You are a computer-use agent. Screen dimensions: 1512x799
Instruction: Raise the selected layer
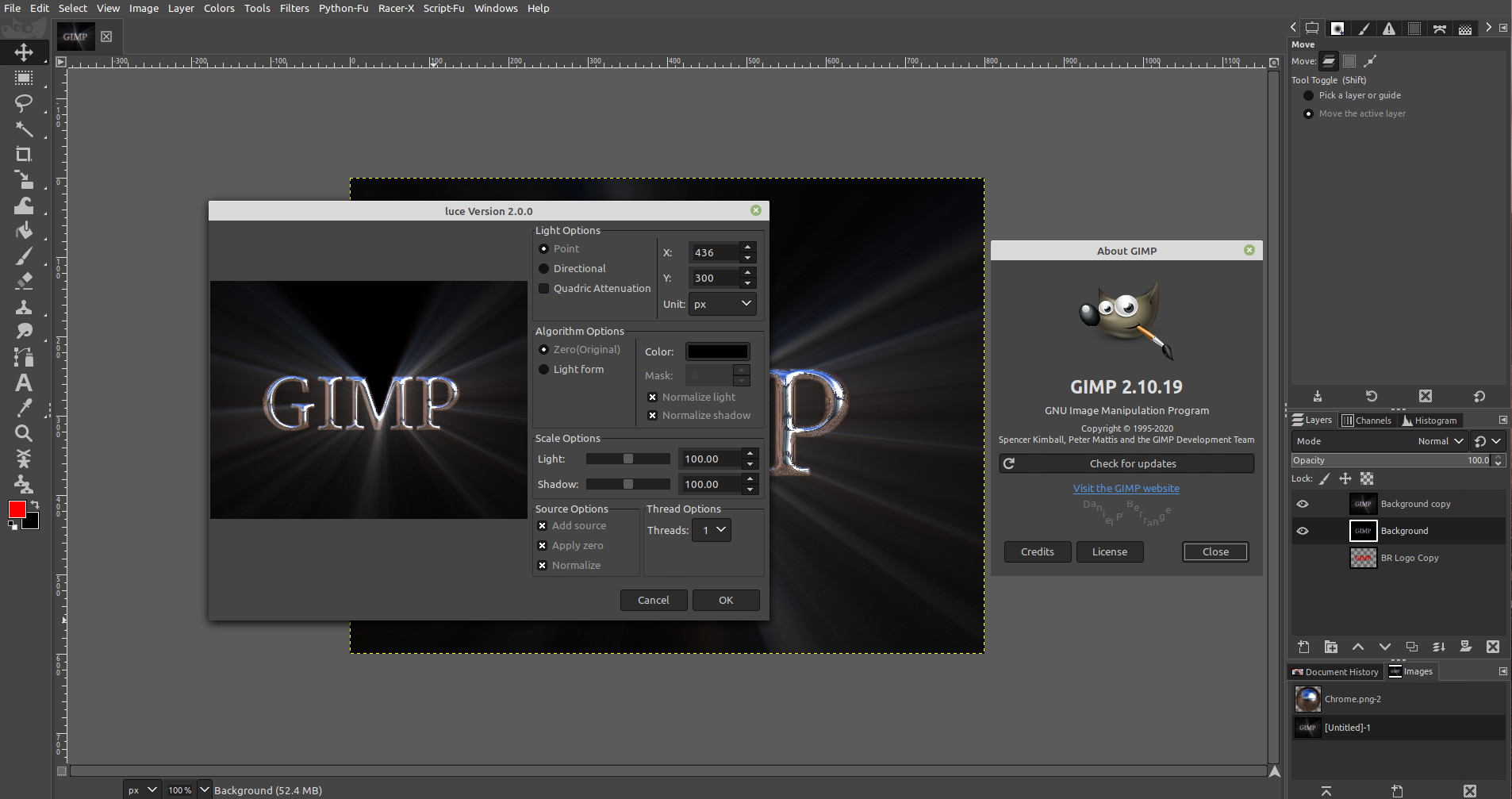point(1358,647)
